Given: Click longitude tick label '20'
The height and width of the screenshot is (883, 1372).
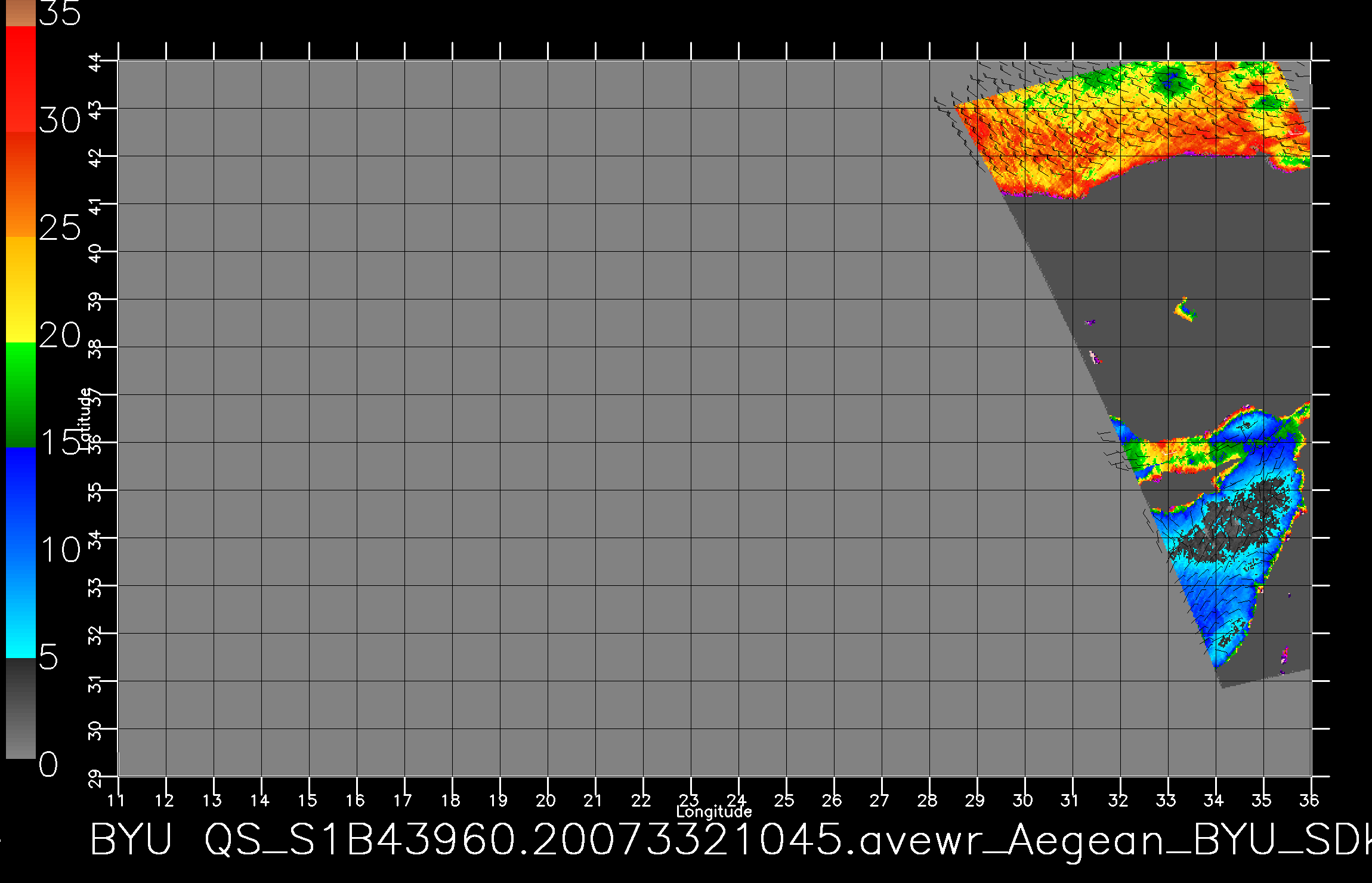Looking at the screenshot, I should (x=546, y=800).
